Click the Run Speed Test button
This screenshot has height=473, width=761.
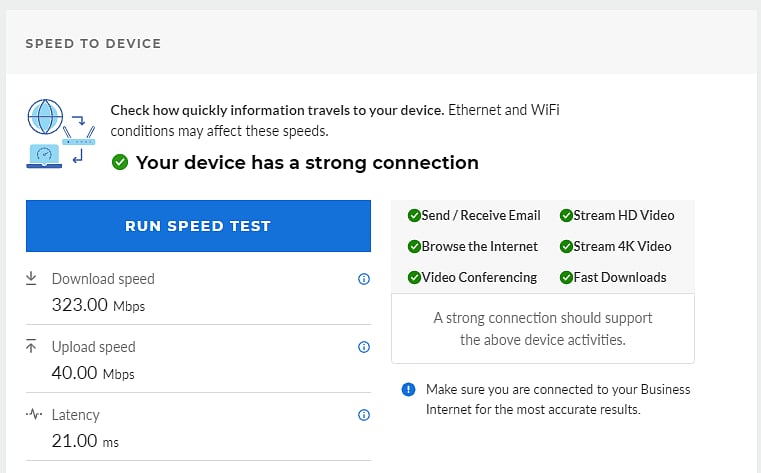click(x=198, y=226)
